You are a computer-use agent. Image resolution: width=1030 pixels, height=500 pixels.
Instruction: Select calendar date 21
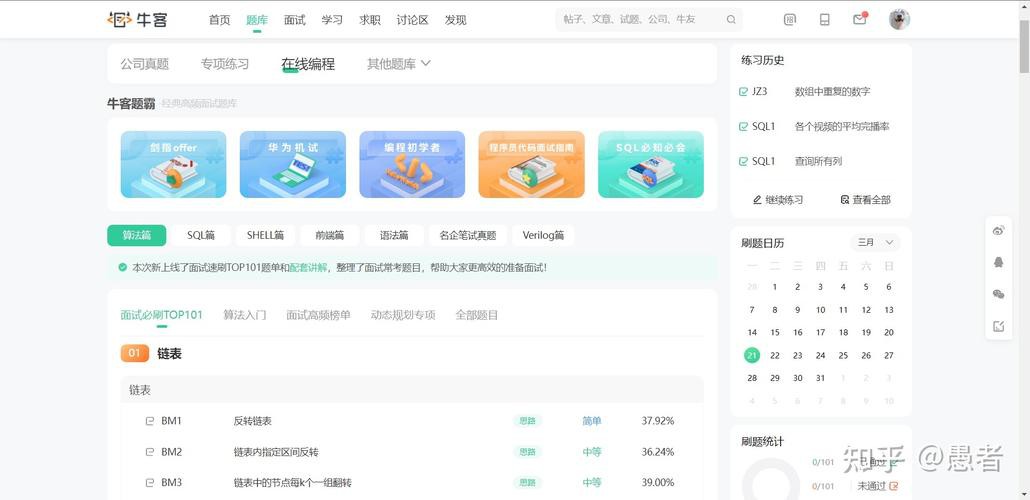click(x=752, y=355)
